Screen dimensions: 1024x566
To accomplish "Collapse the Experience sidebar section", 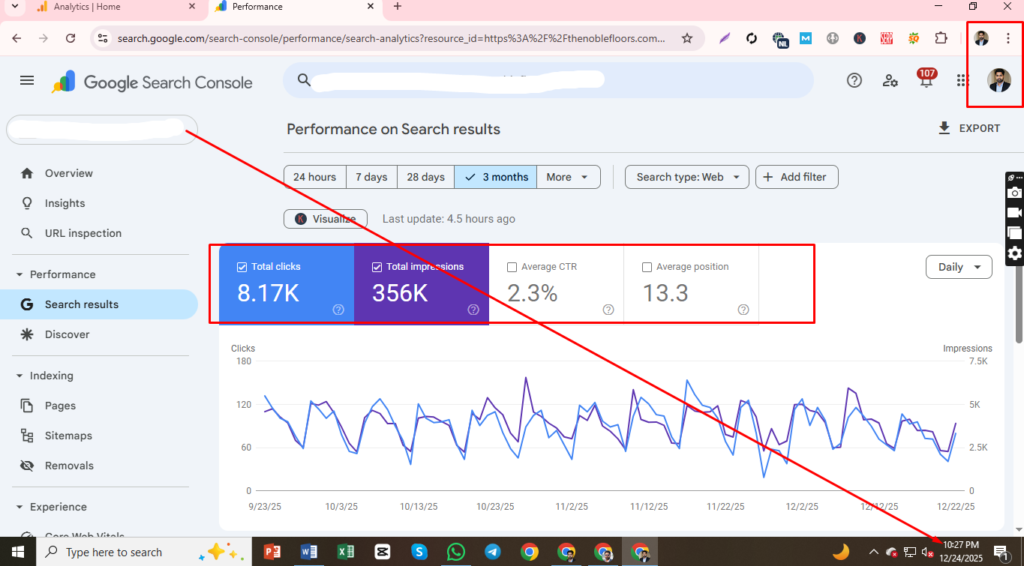I will click(x=19, y=507).
